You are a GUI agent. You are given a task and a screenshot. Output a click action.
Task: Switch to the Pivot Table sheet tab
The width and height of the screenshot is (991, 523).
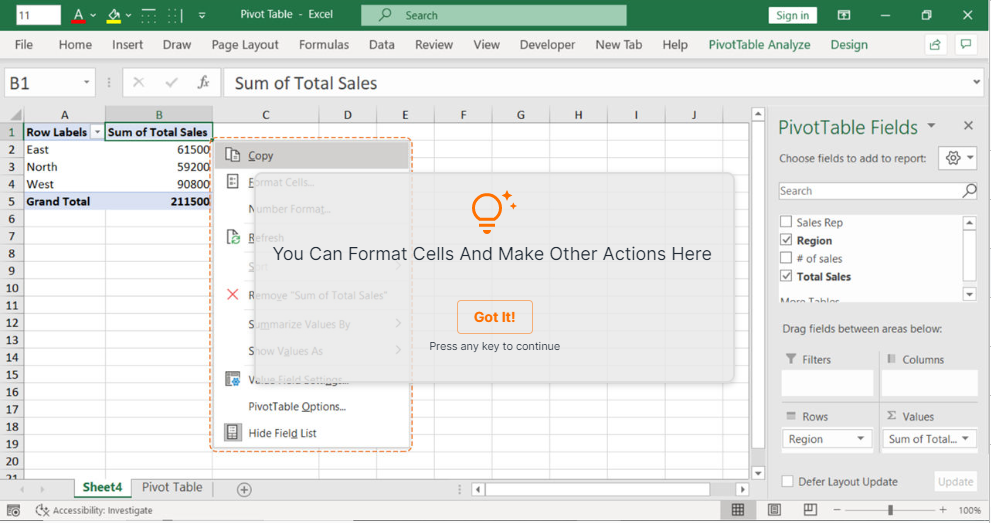point(172,488)
